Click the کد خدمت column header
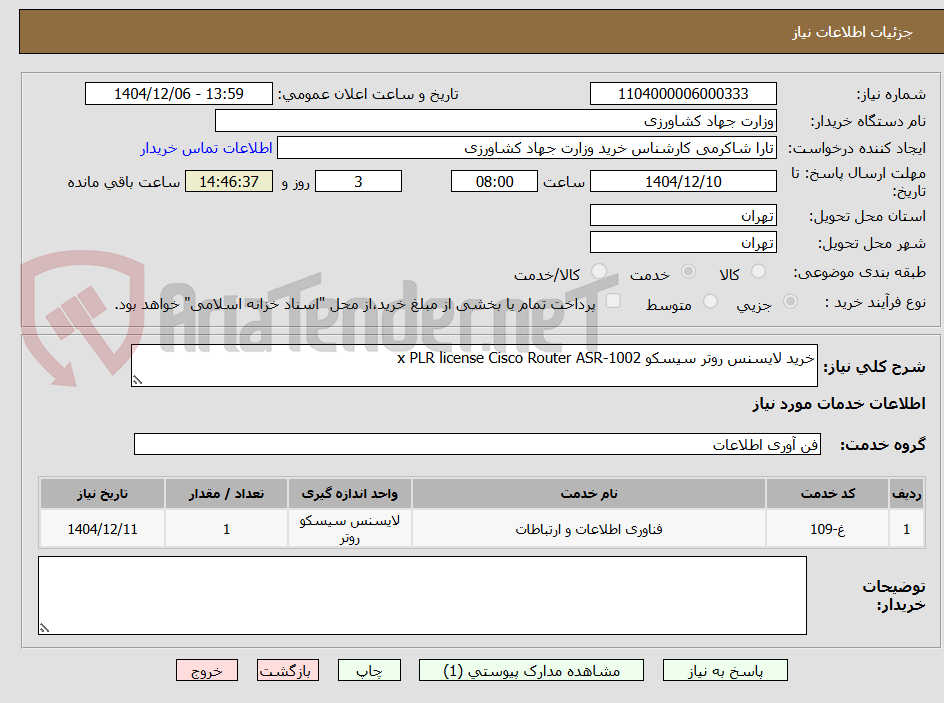The height and width of the screenshot is (703, 944). coord(828,494)
